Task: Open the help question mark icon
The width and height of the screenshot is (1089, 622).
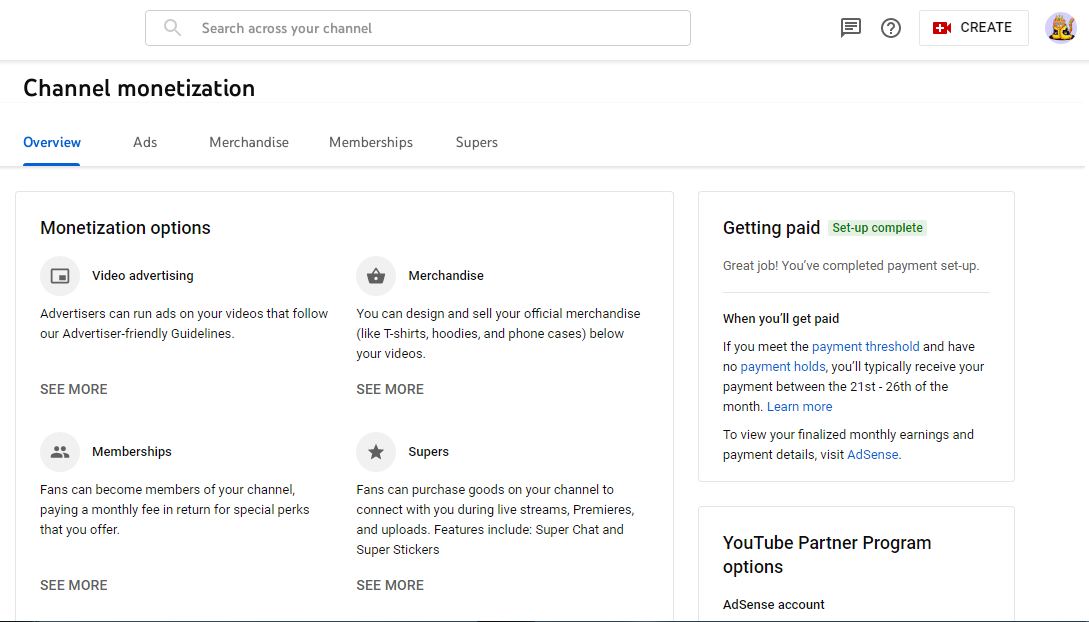Action: (890, 28)
